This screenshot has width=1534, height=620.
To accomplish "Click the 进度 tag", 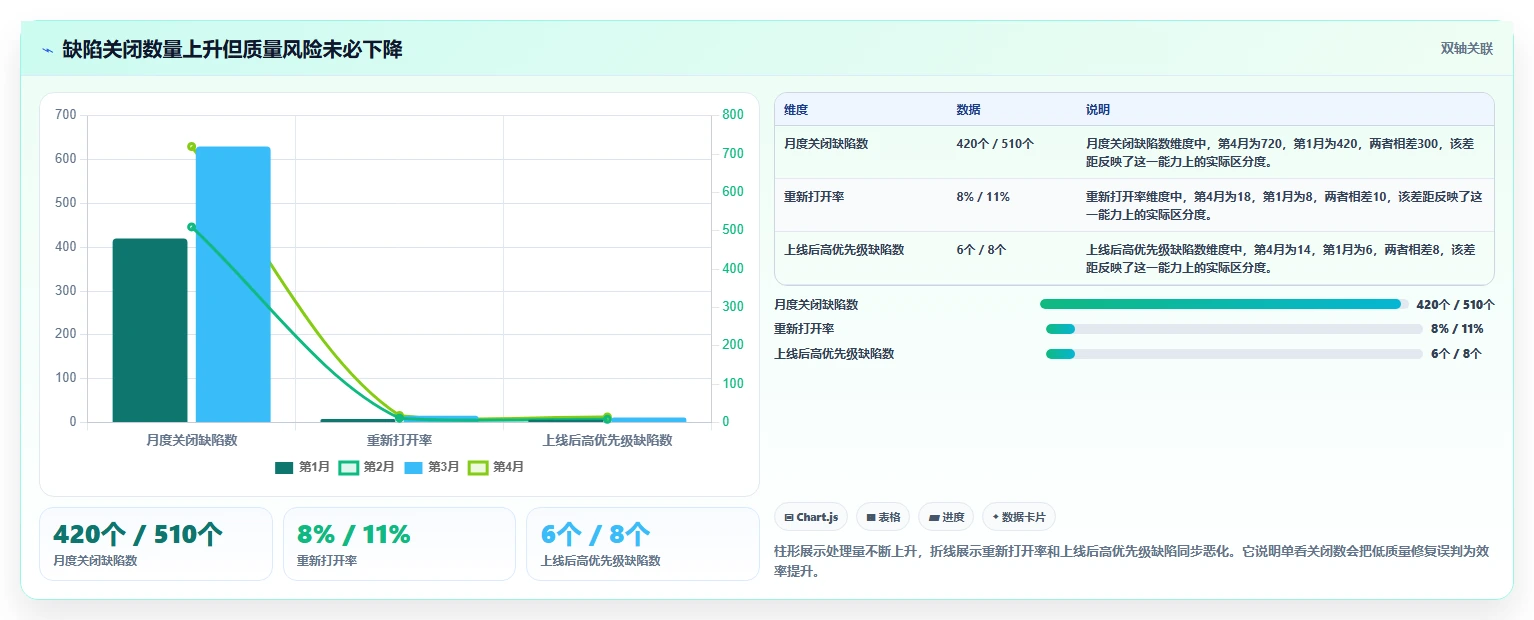I will pyautogui.click(x=946, y=517).
